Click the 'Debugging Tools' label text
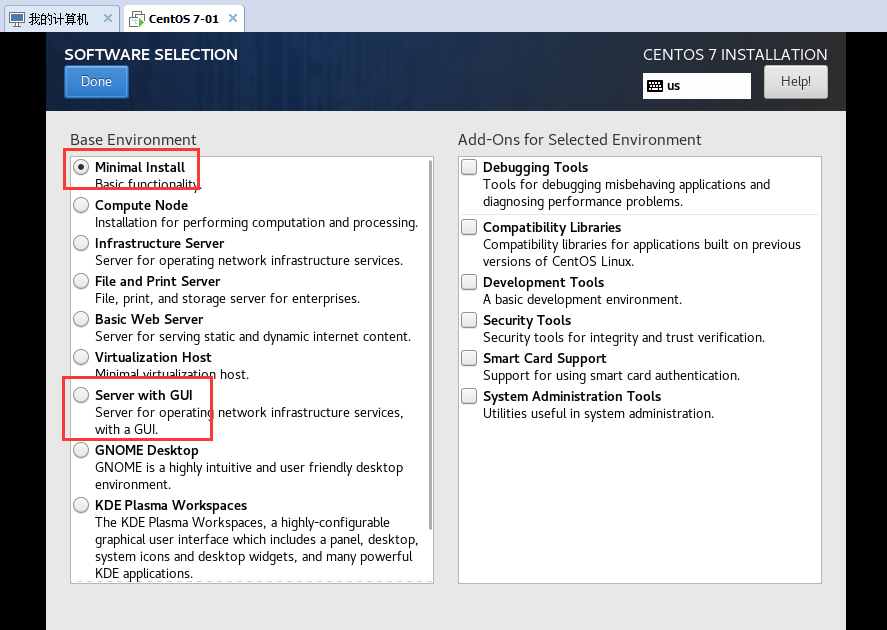Viewport: 887px width, 630px height. [x=535, y=167]
